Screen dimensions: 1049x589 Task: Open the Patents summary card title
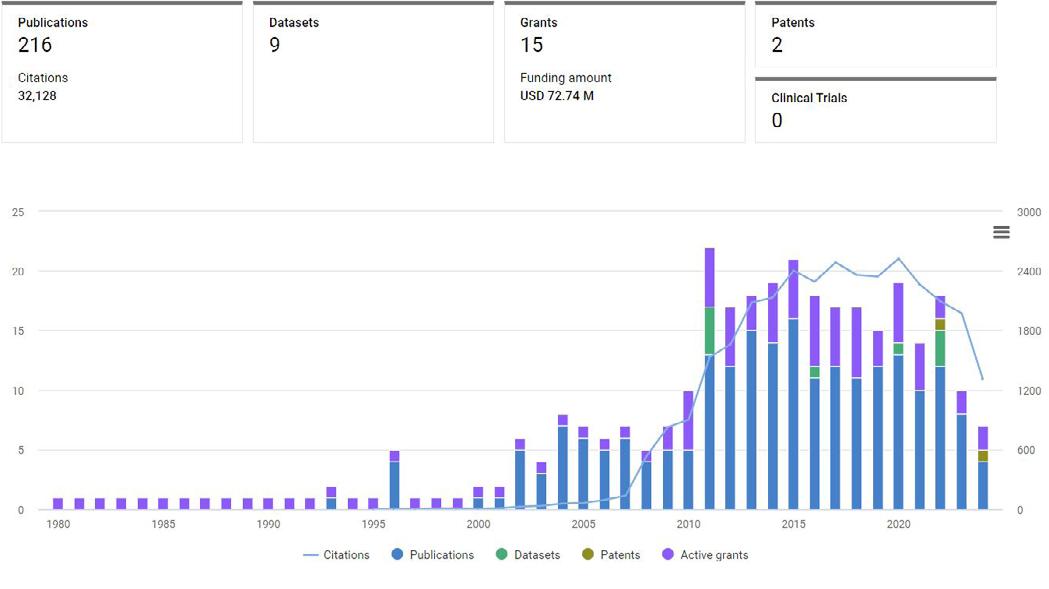pos(793,23)
